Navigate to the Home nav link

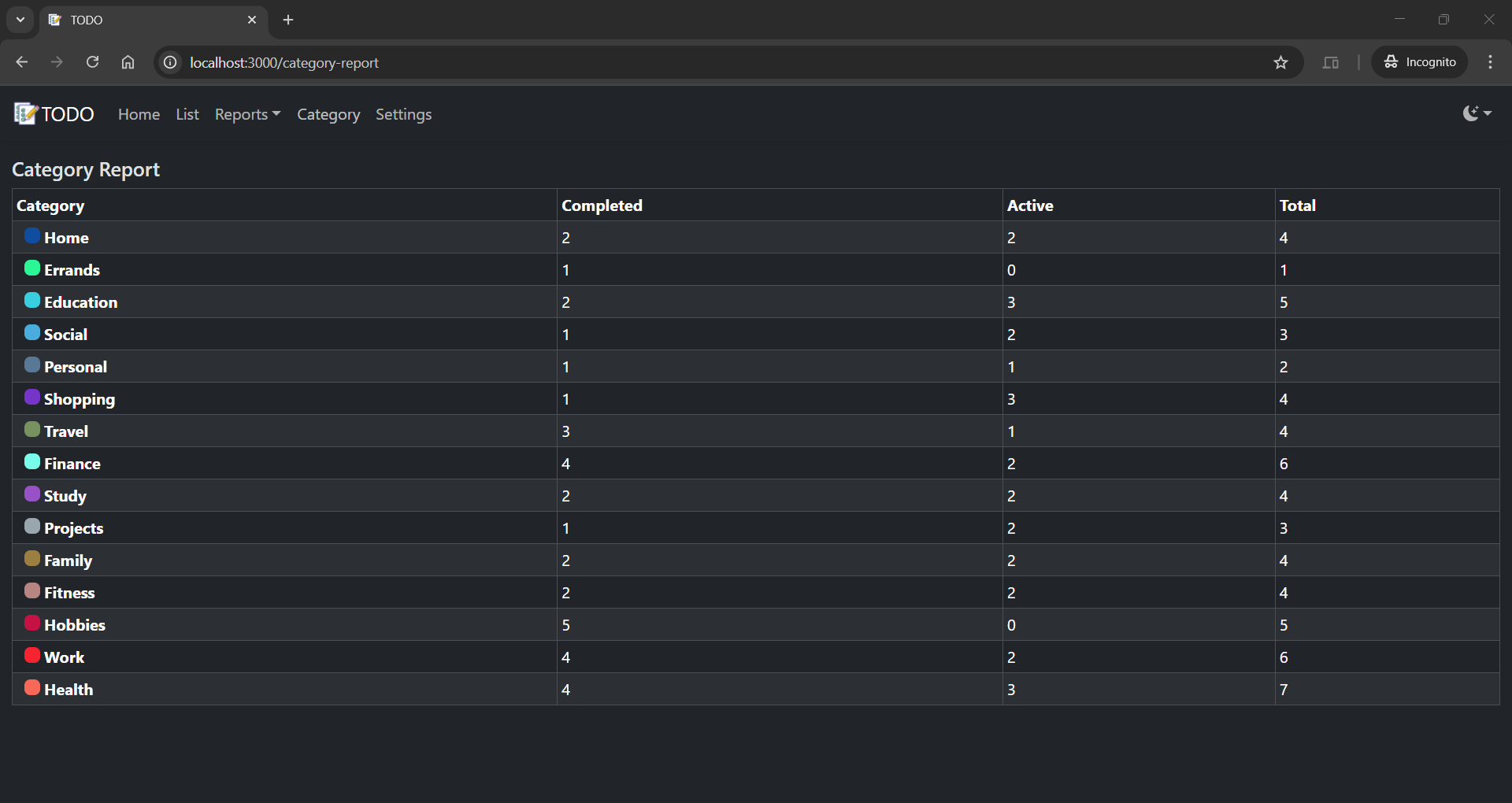pyautogui.click(x=139, y=114)
